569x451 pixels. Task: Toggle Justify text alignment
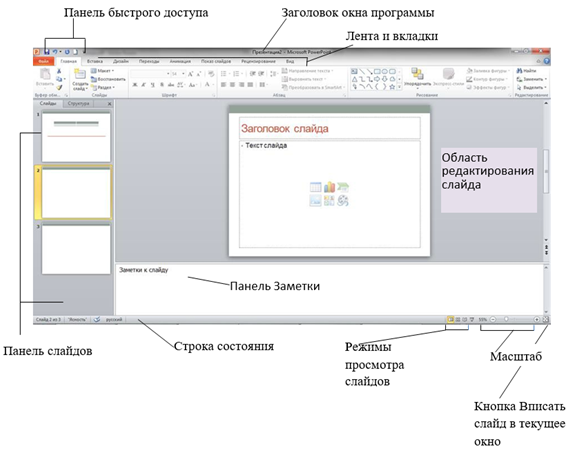tap(250, 85)
